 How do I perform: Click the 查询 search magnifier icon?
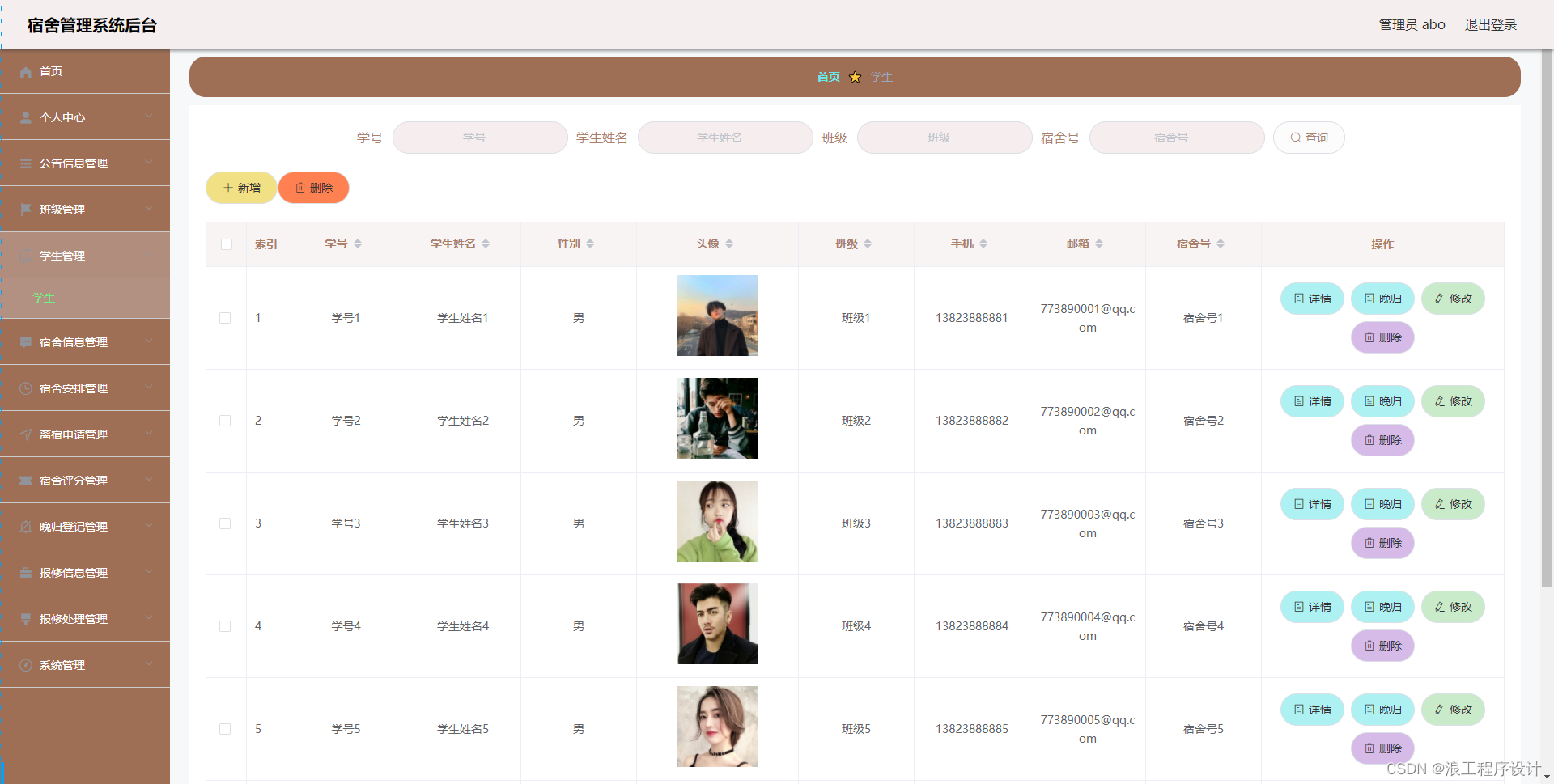click(1295, 138)
